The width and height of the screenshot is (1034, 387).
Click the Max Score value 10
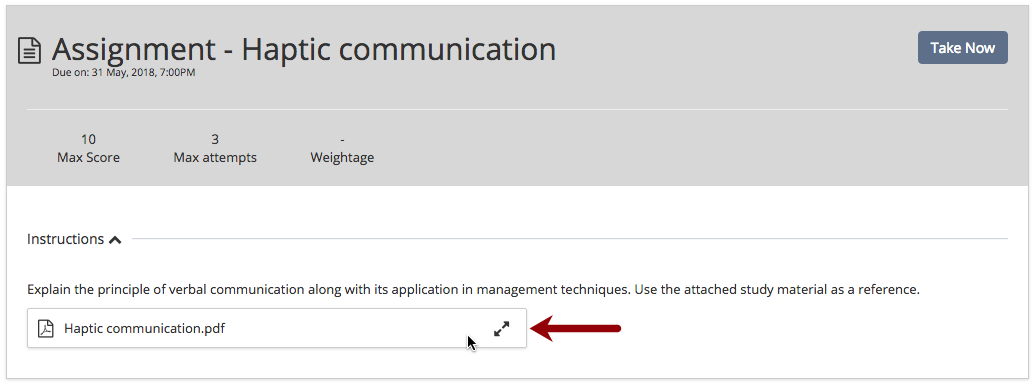[x=88, y=139]
